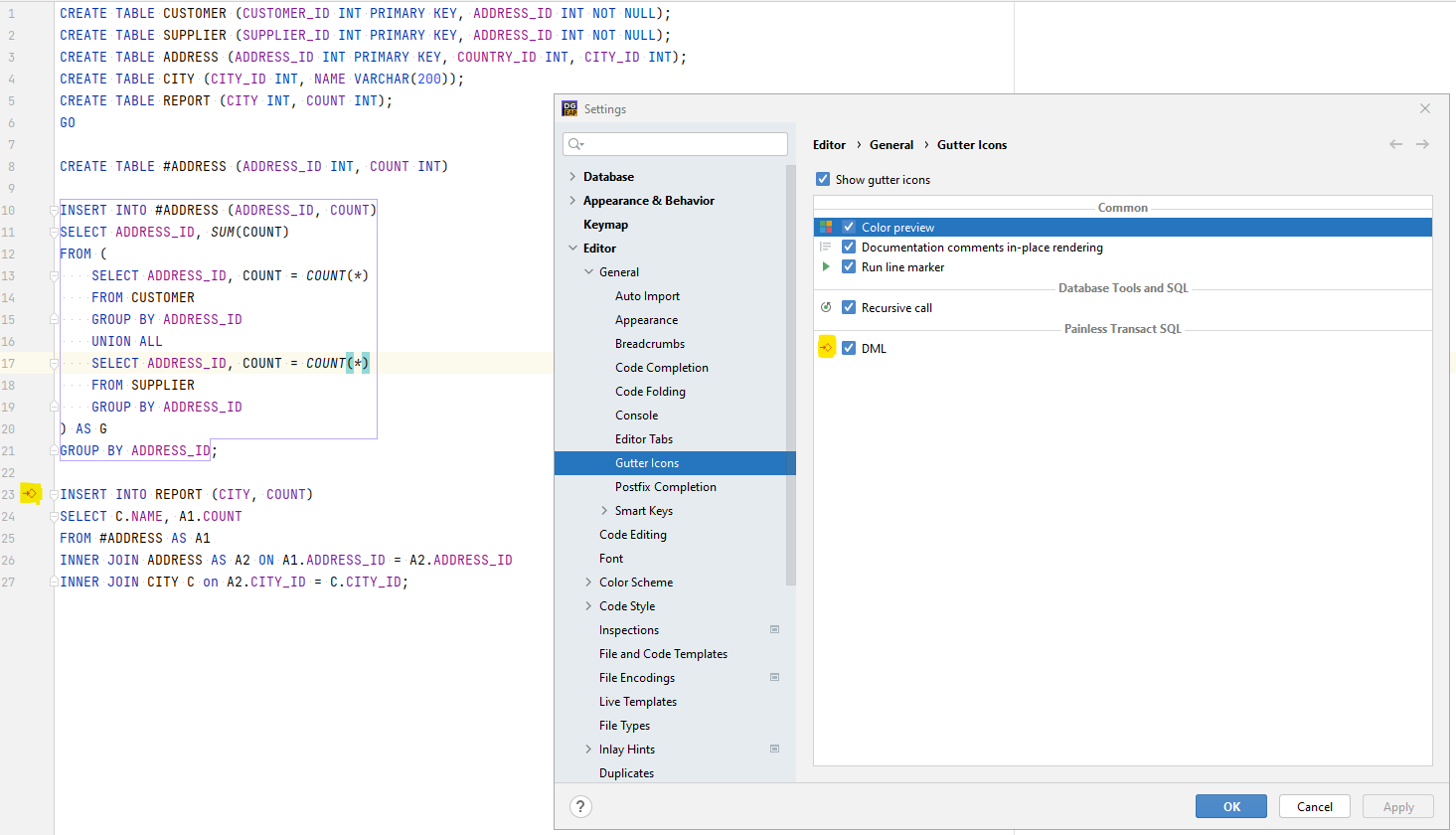Click the back navigation arrow in Settings
The height and width of the screenshot is (835, 1456).
point(1395,144)
